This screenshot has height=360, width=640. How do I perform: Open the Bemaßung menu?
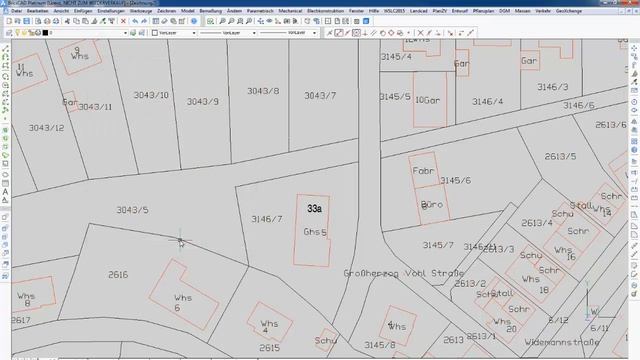211,11
